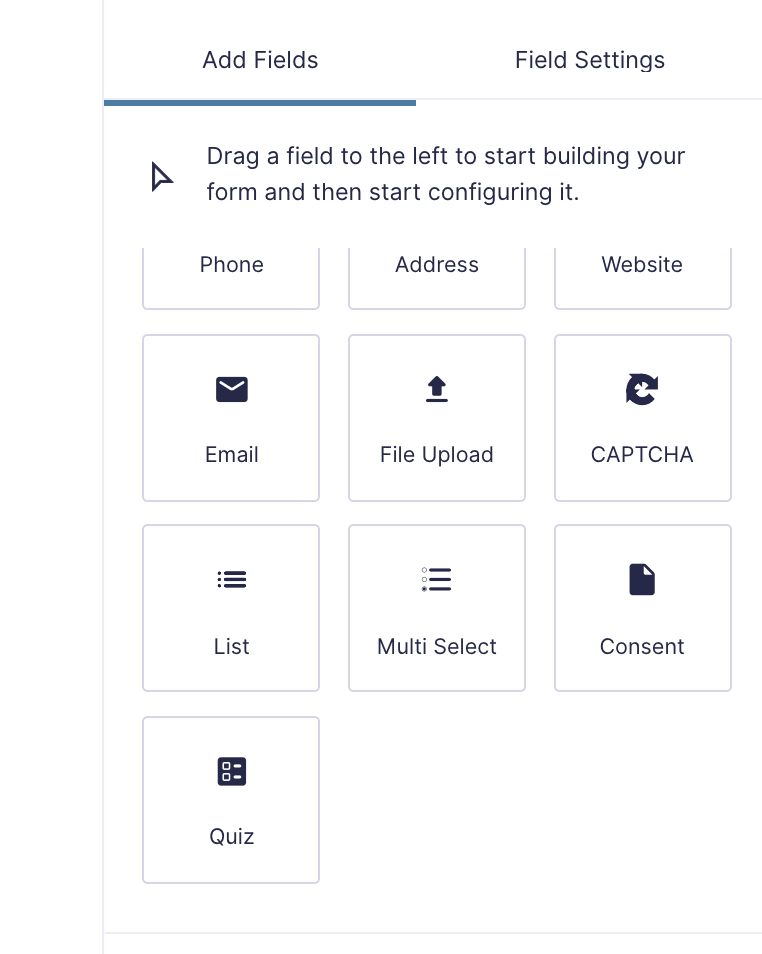Click the document icon on the Consent field
The image size is (762, 954).
[642, 580]
